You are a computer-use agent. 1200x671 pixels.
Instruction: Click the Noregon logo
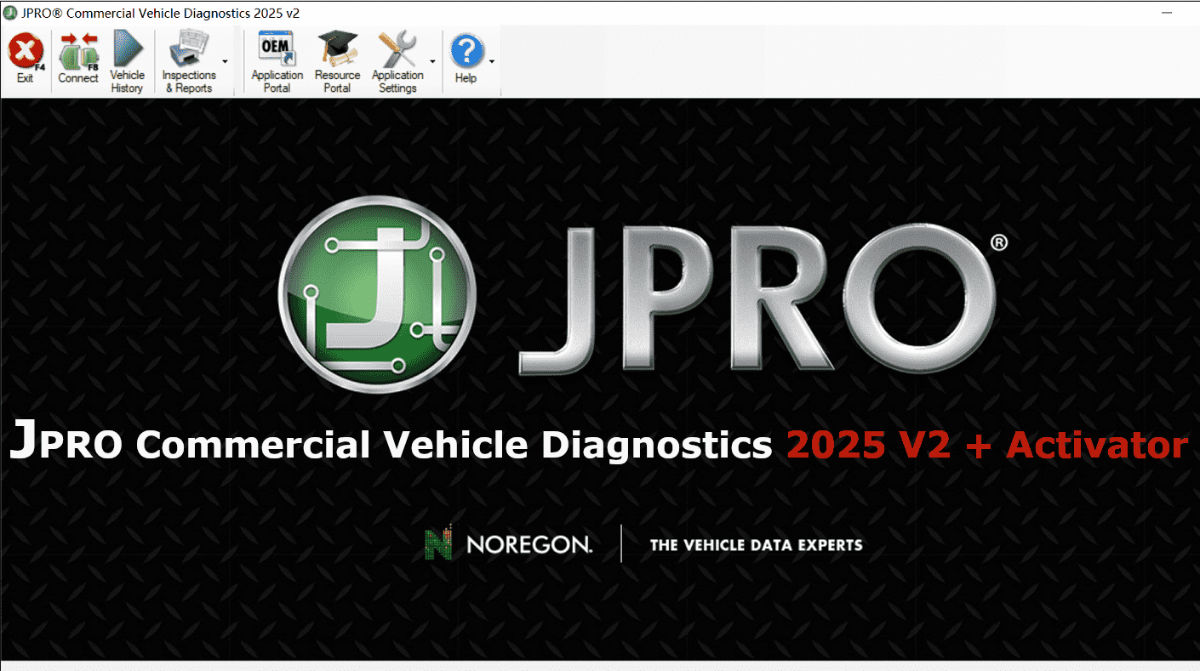(x=508, y=545)
